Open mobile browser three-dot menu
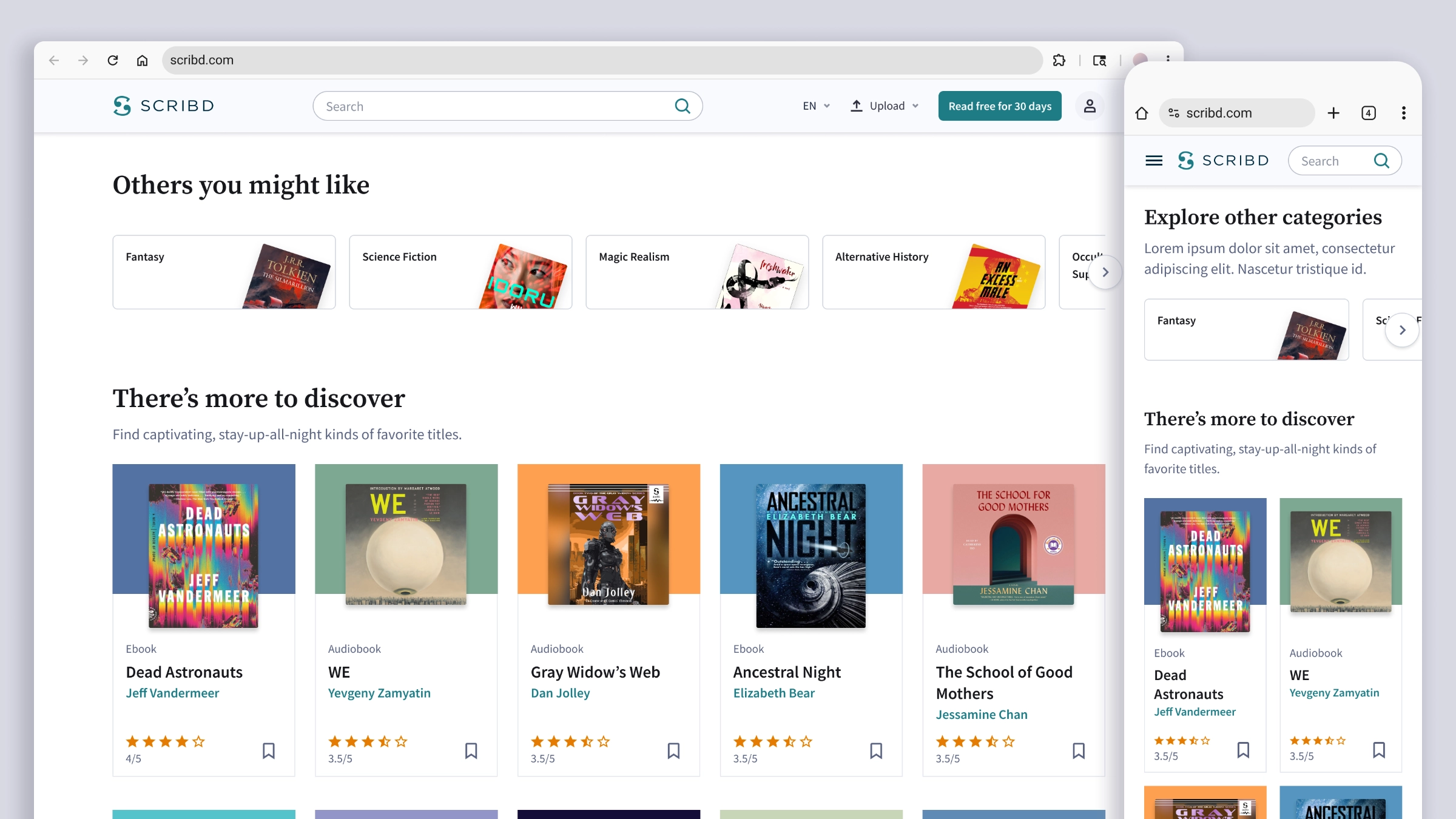The width and height of the screenshot is (1456, 819). tap(1403, 113)
